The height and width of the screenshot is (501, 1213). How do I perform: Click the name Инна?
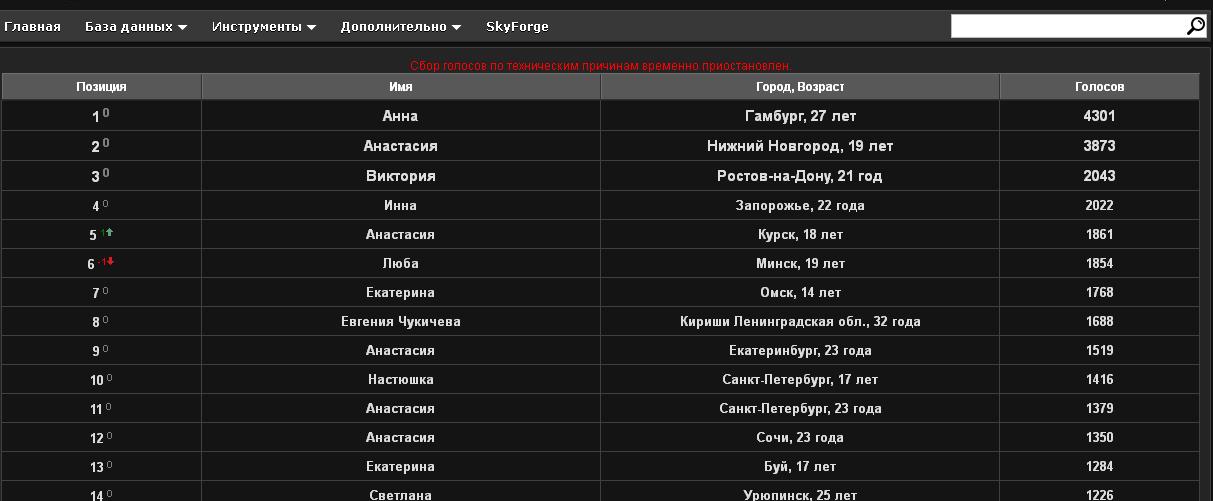pos(400,205)
